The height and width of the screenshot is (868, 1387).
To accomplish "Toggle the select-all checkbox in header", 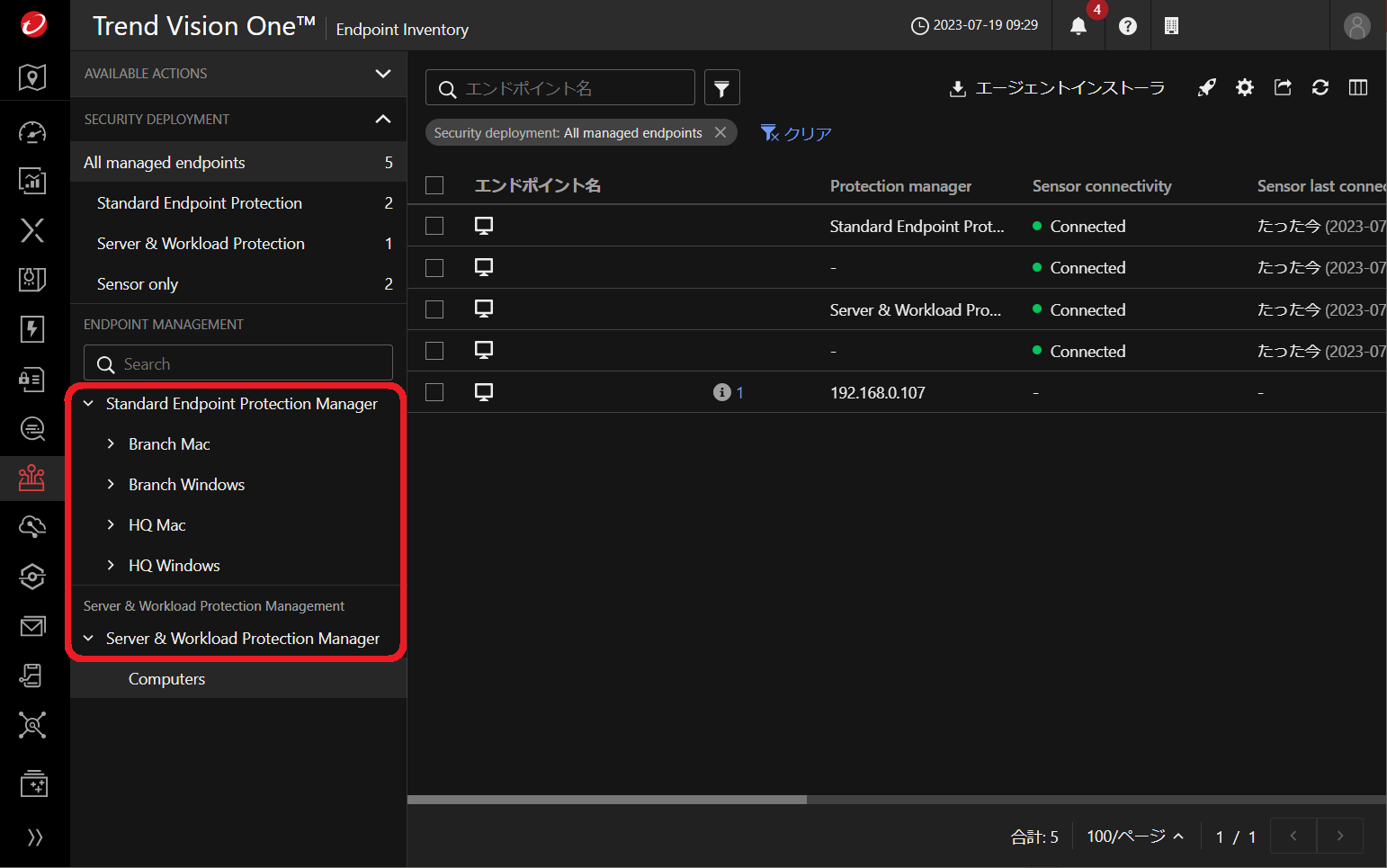I will click(x=434, y=185).
